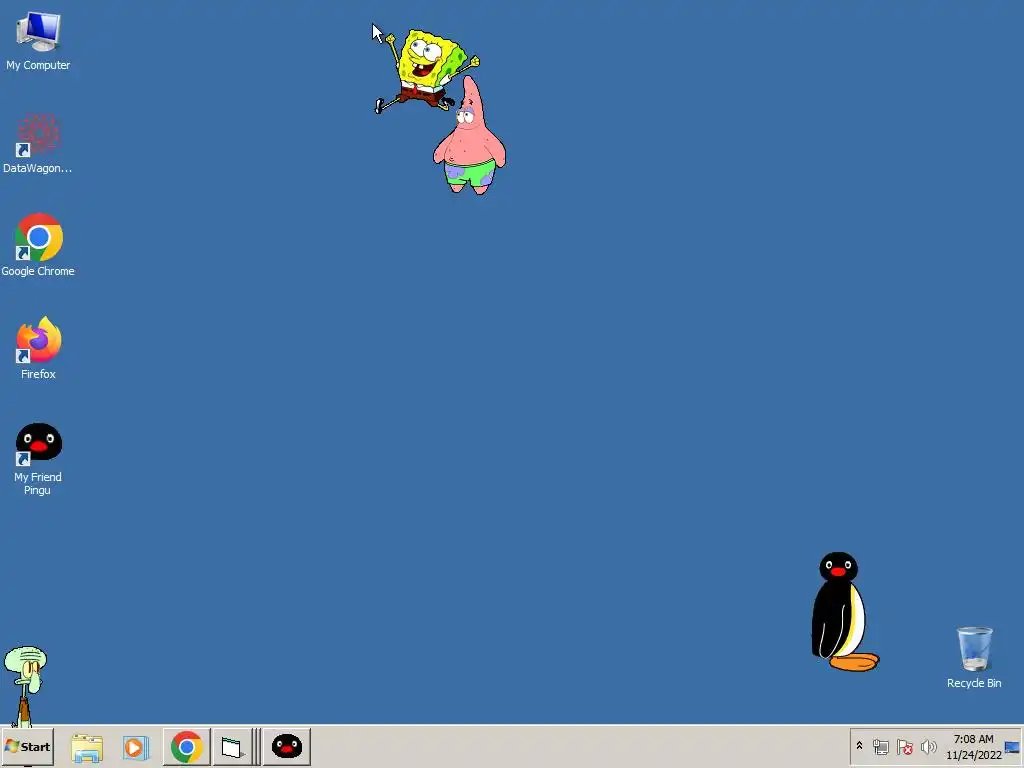Click the window switcher icon in the taskbar
The height and width of the screenshot is (768, 1024).
tap(232, 747)
